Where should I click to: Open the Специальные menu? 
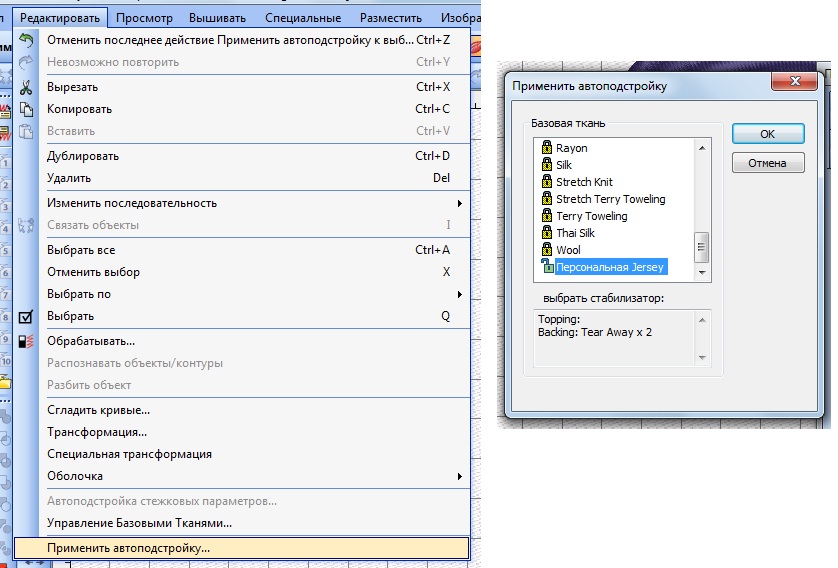[303, 18]
